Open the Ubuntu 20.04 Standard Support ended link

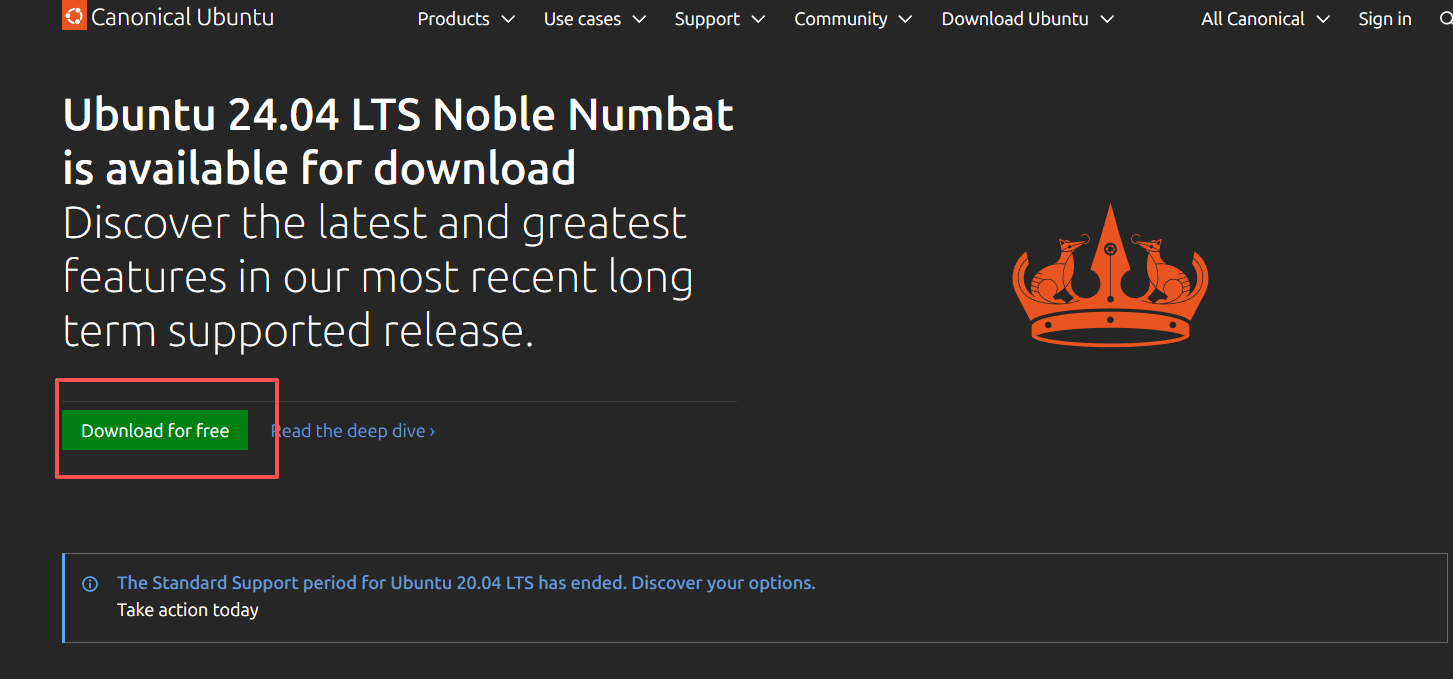point(466,582)
